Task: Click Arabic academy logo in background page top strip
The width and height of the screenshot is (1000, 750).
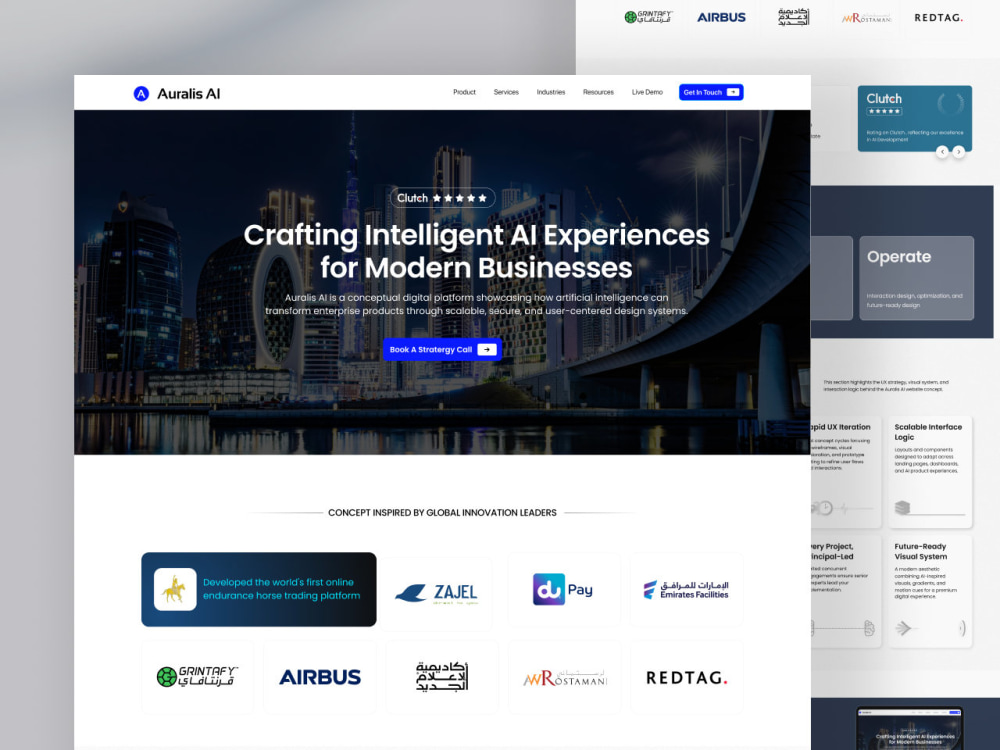Action: [793, 17]
